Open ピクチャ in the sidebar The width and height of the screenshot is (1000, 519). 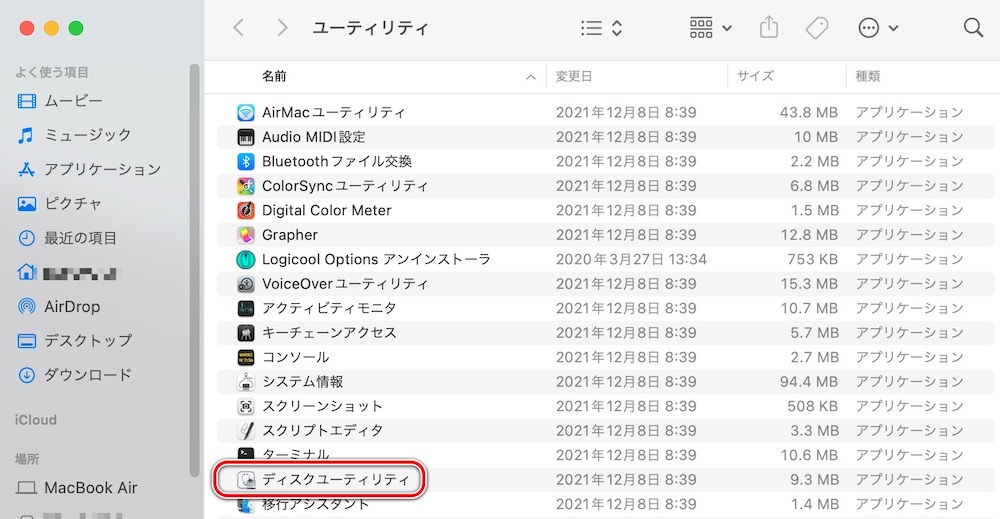(x=60, y=204)
